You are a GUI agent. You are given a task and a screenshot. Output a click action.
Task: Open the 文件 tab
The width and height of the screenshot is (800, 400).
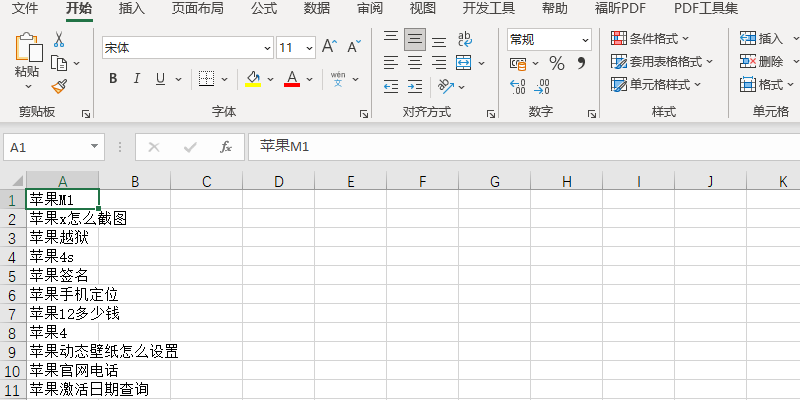[25, 8]
